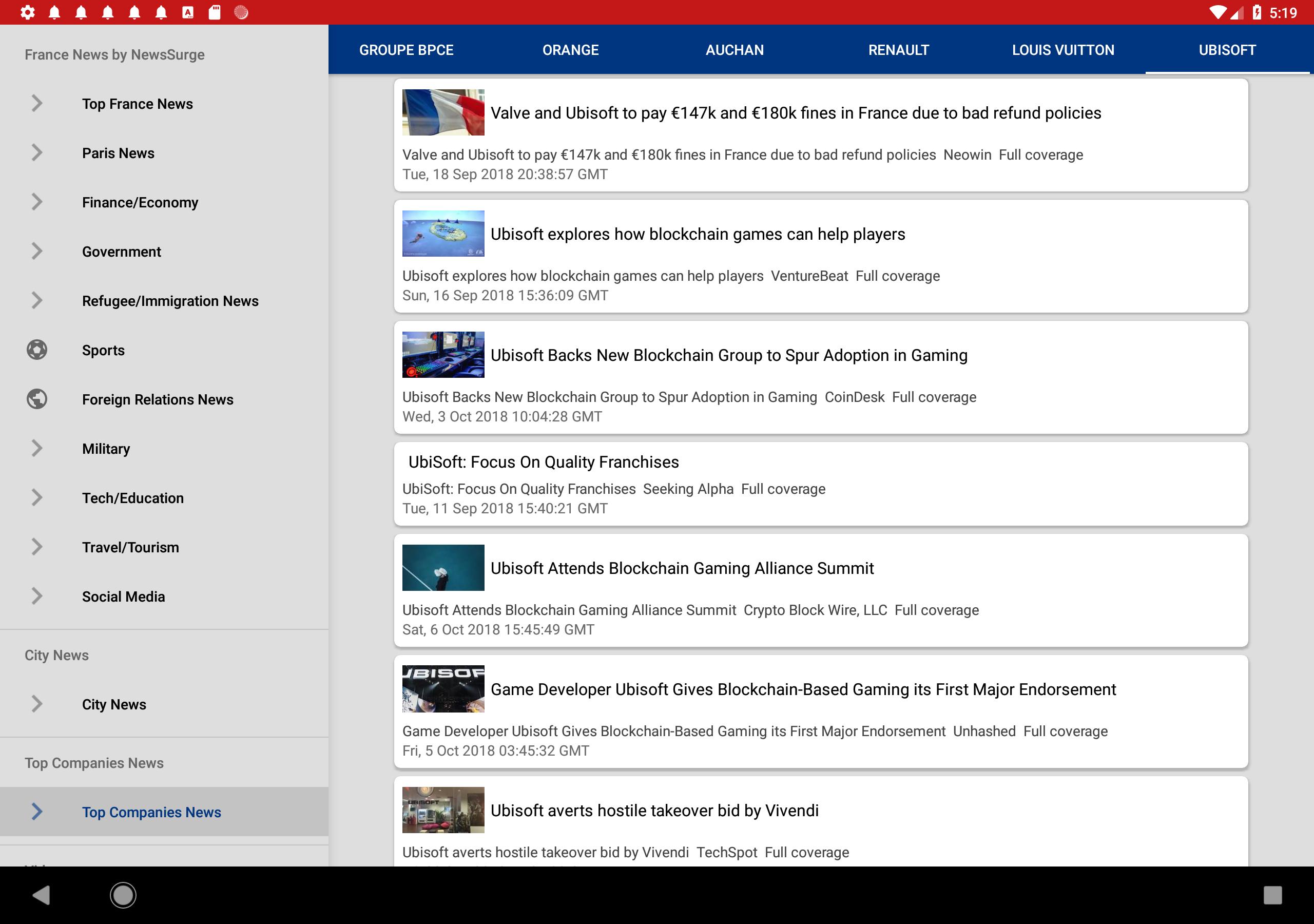Switch to the AUCHAN tab

tap(735, 50)
